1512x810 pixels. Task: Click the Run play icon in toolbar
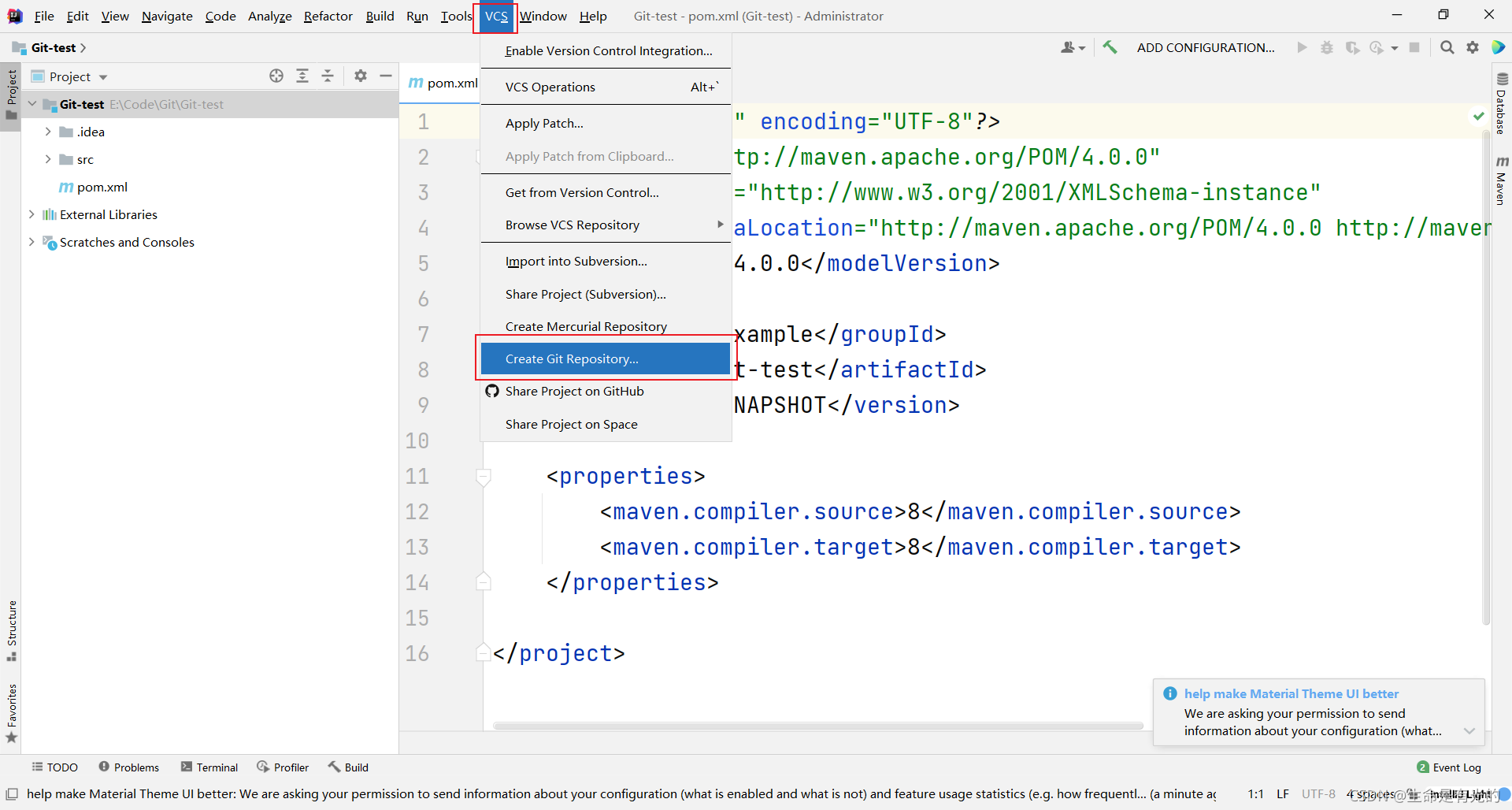point(1302,47)
